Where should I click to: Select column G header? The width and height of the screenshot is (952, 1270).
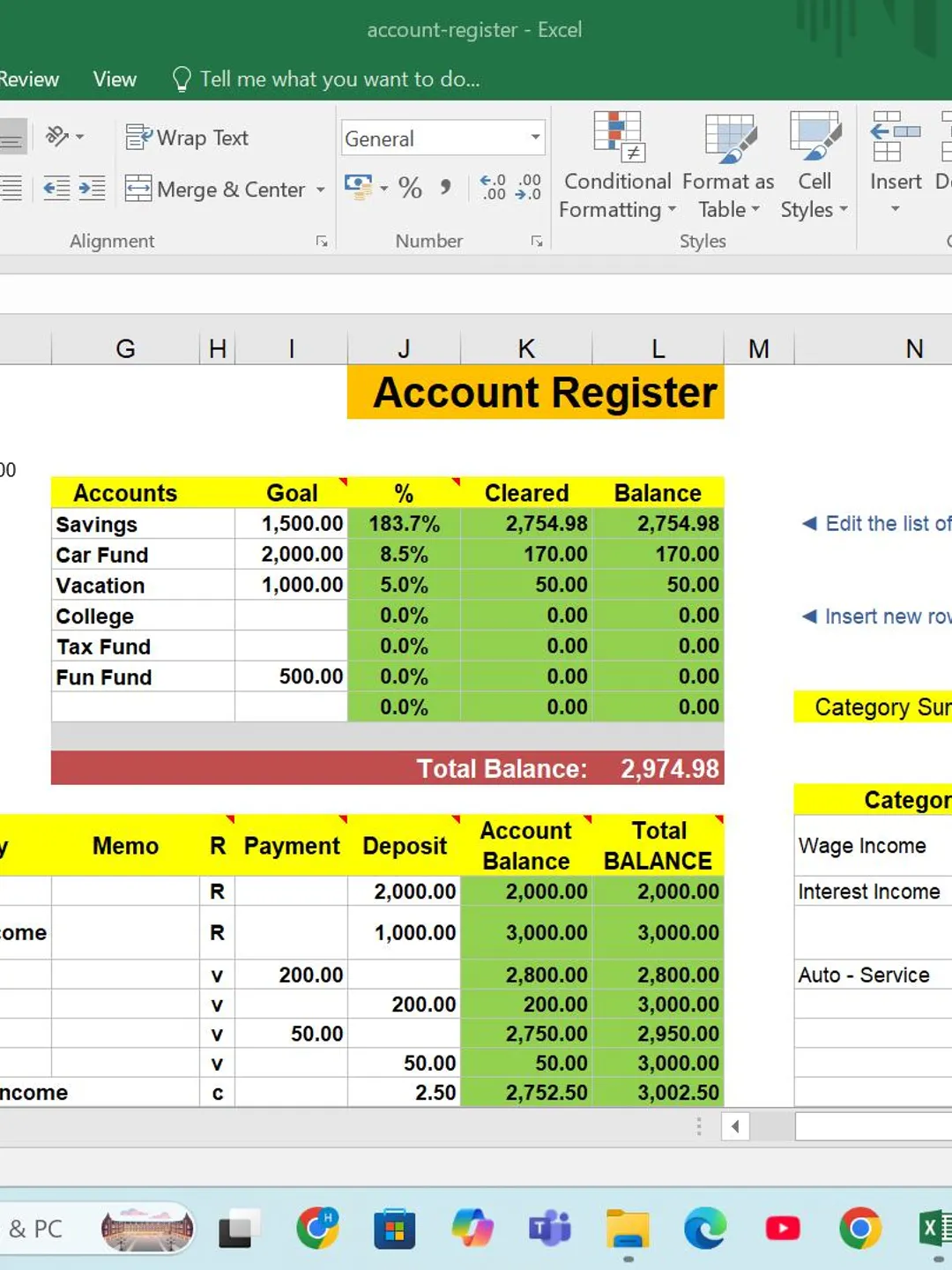pyautogui.click(x=125, y=349)
